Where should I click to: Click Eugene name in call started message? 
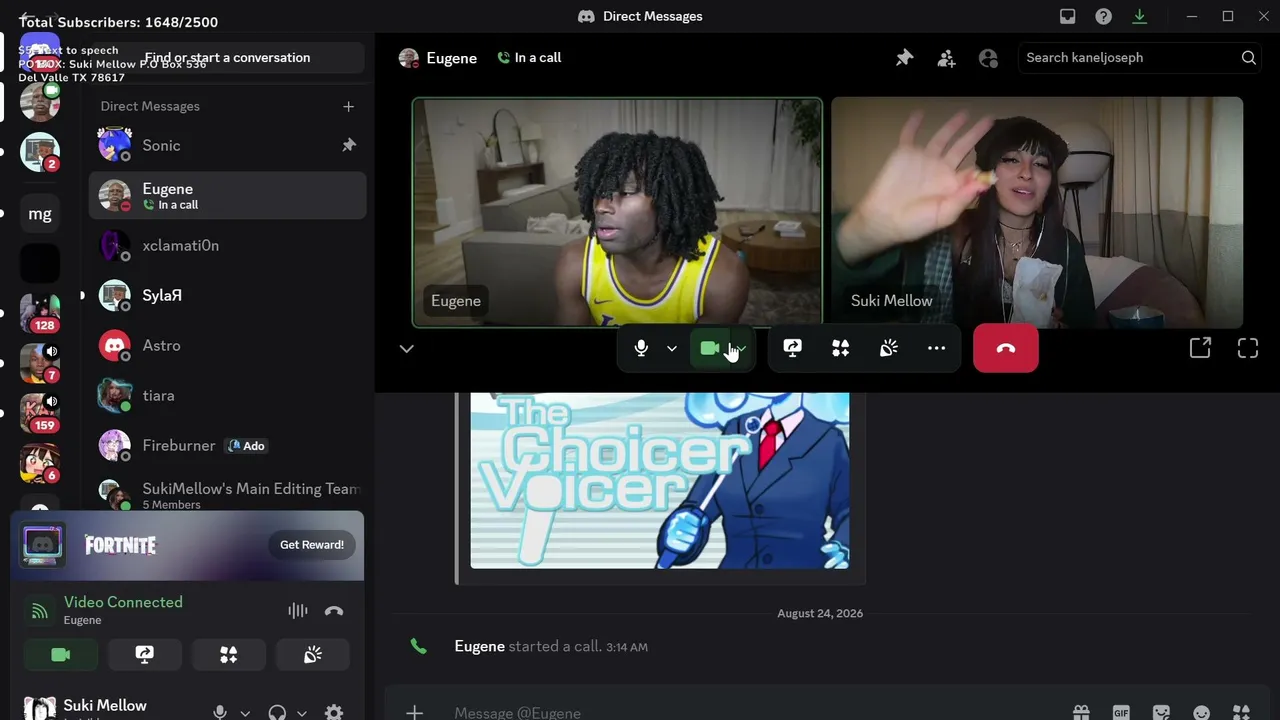pyautogui.click(x=479, y=646)
